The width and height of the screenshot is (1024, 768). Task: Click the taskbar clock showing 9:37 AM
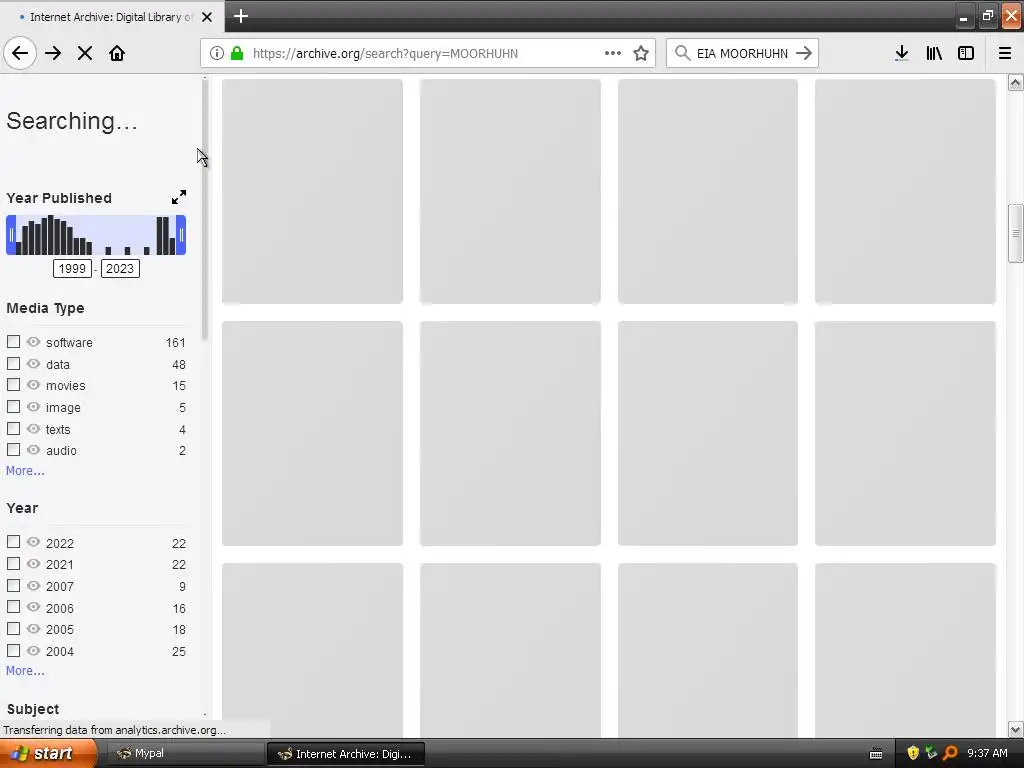click(987, 753)
